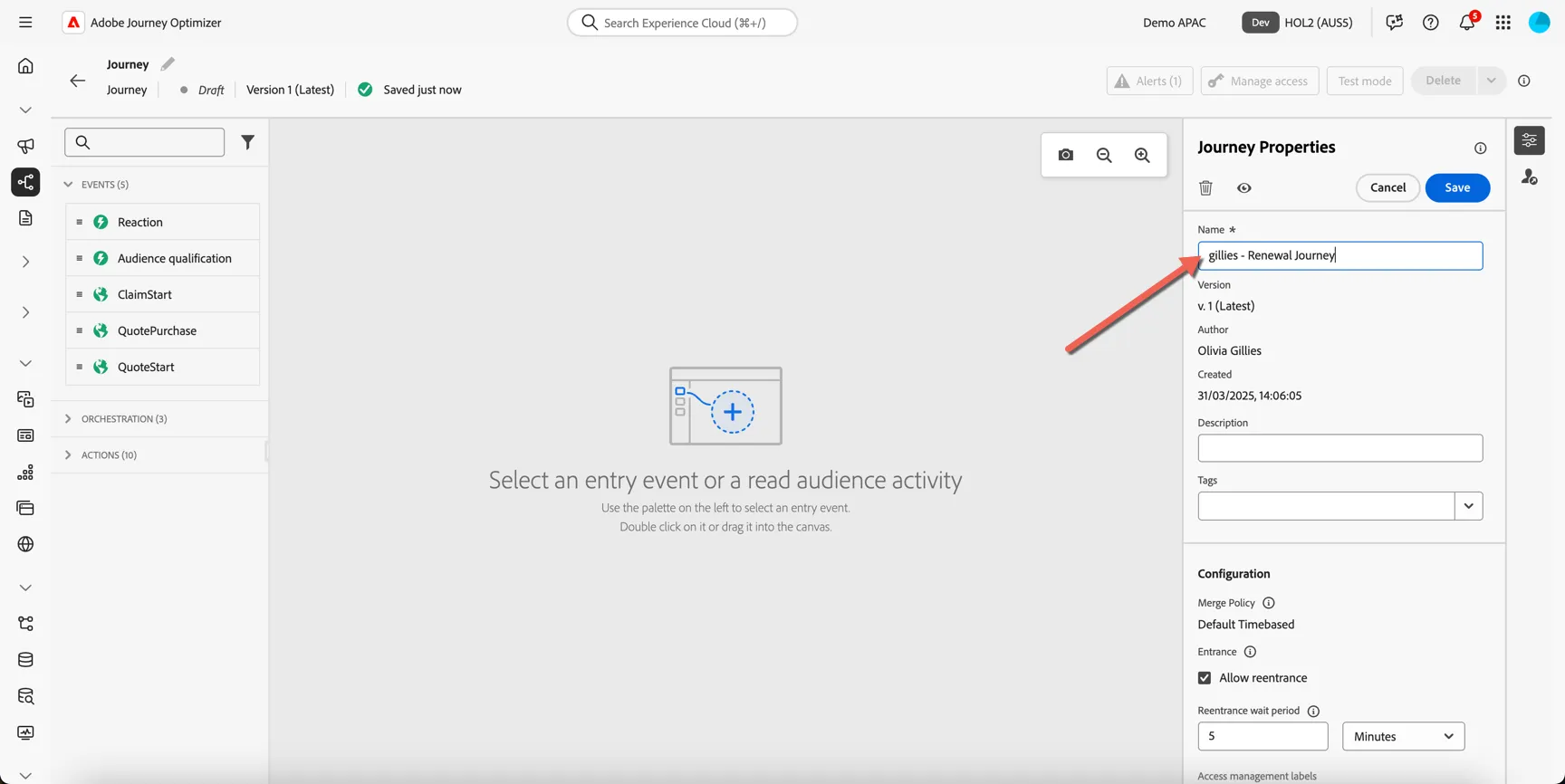Open the database icon in left sidebar
The image size is (1565, 784).
[x=25, y=660]
